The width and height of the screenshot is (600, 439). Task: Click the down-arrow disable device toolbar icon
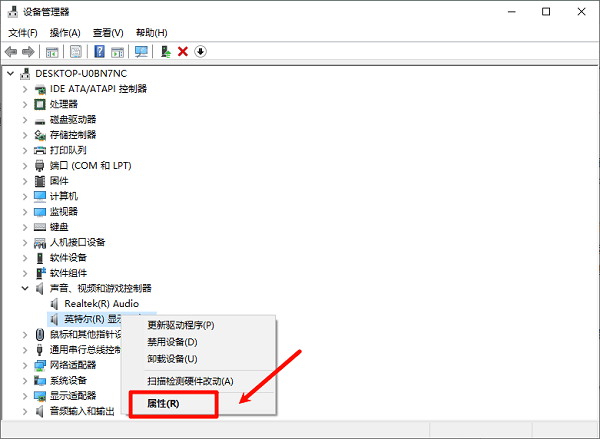point(201,52)
